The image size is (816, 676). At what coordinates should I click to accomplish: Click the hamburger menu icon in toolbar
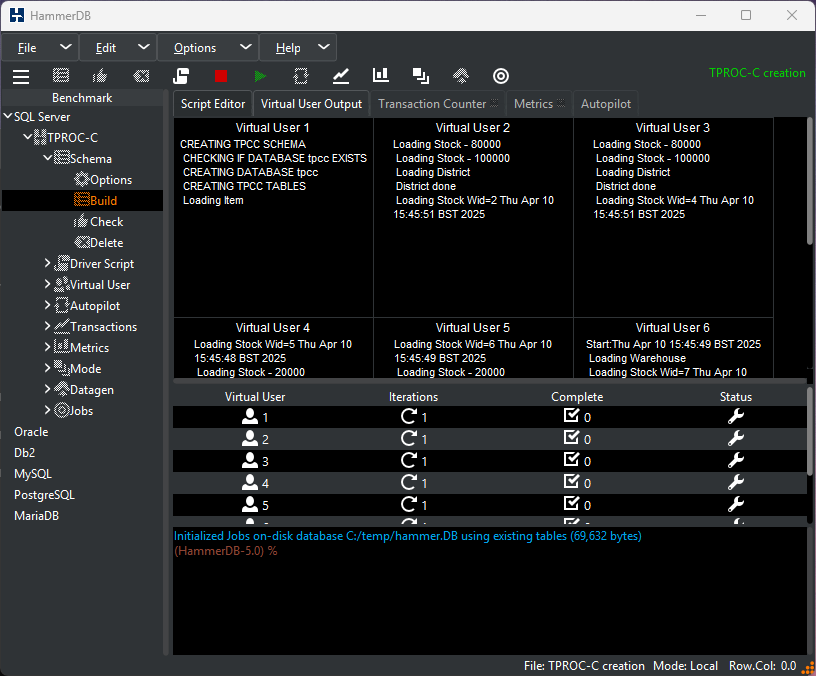pyautogui.click(x=21, y=76)
